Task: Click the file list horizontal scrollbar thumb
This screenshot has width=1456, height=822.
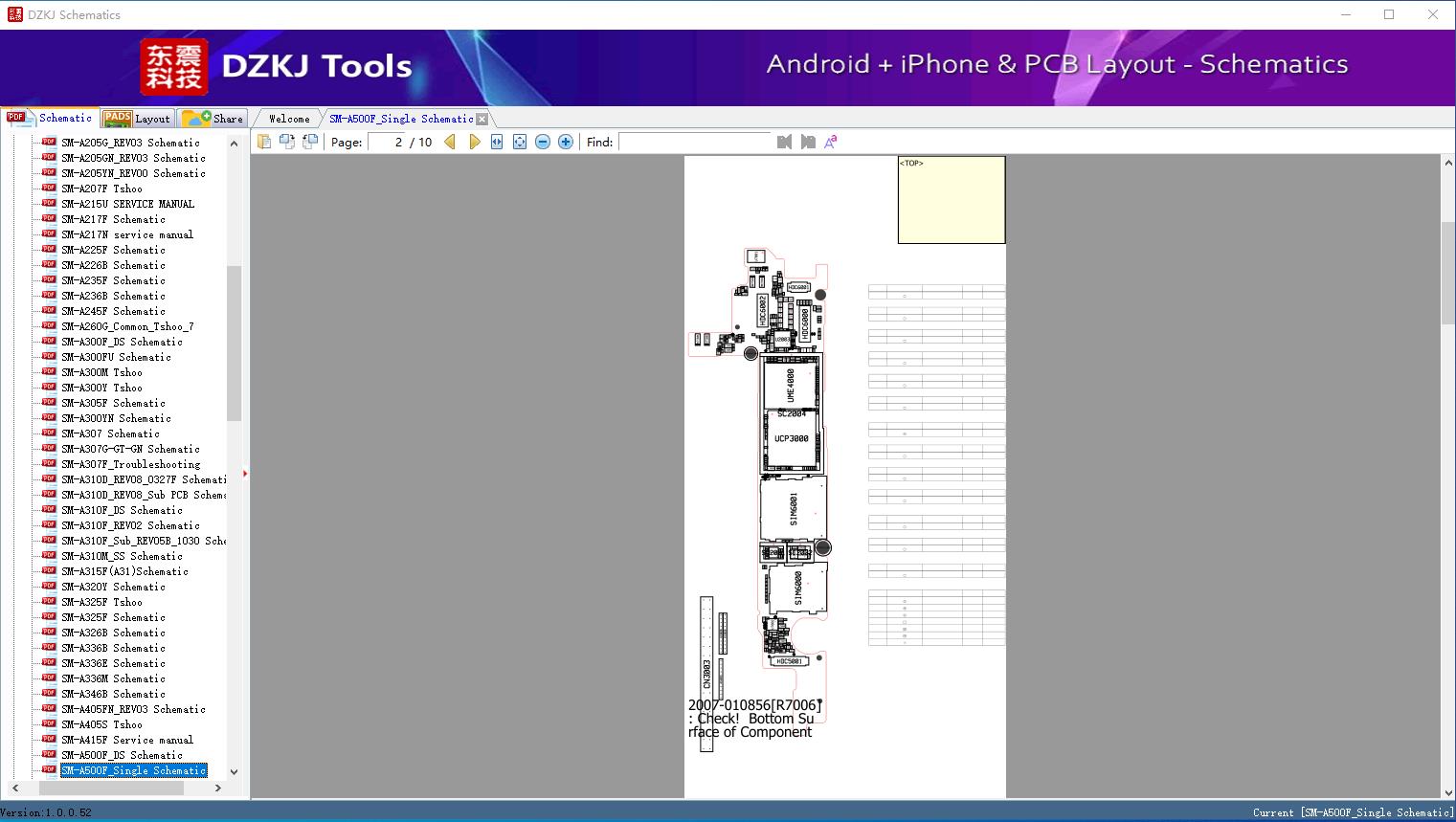Action: [x=110, y=788]
